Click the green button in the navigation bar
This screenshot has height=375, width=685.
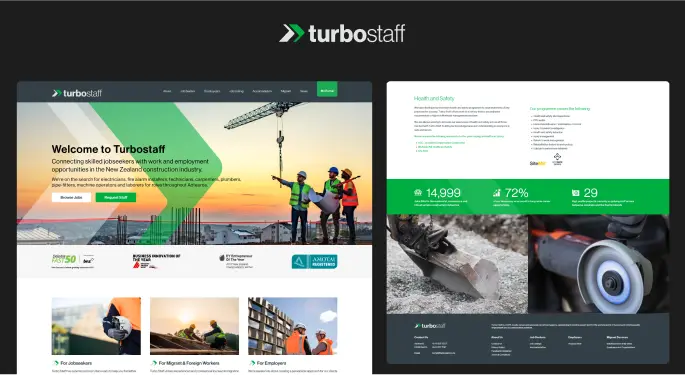coord(327,89)
